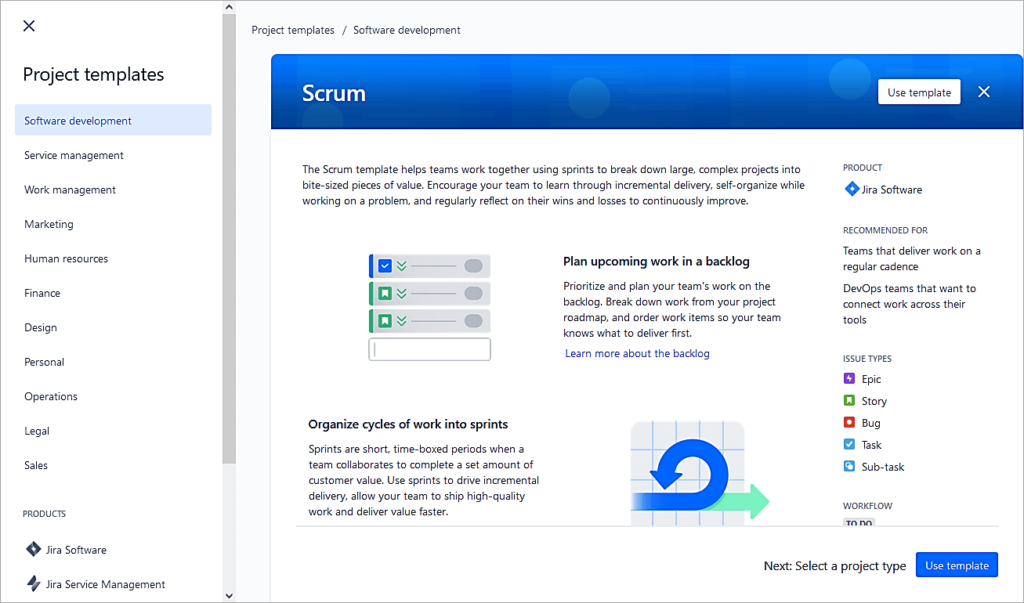Image resolution: width=1024 pixels, height=603 pixels.
Task: Select the Epic issue type icon
Action: [849, 379]
